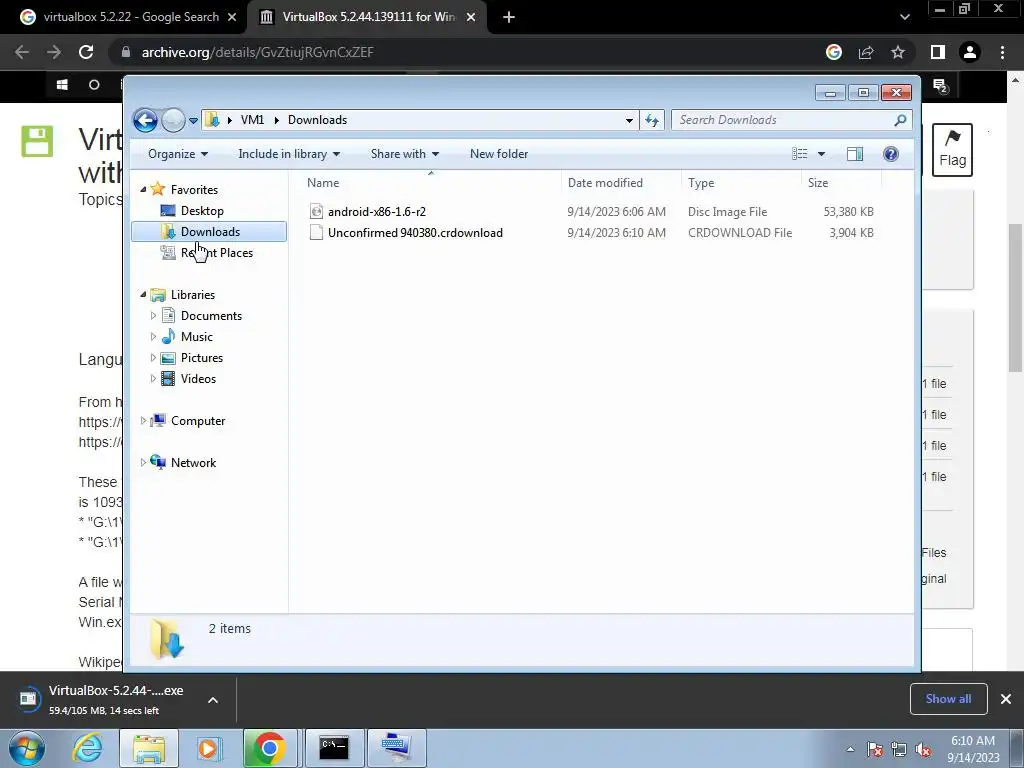
Task: Select the Computer icon in navigation pane
Action: pyautogui.click(x=158, y=421)
